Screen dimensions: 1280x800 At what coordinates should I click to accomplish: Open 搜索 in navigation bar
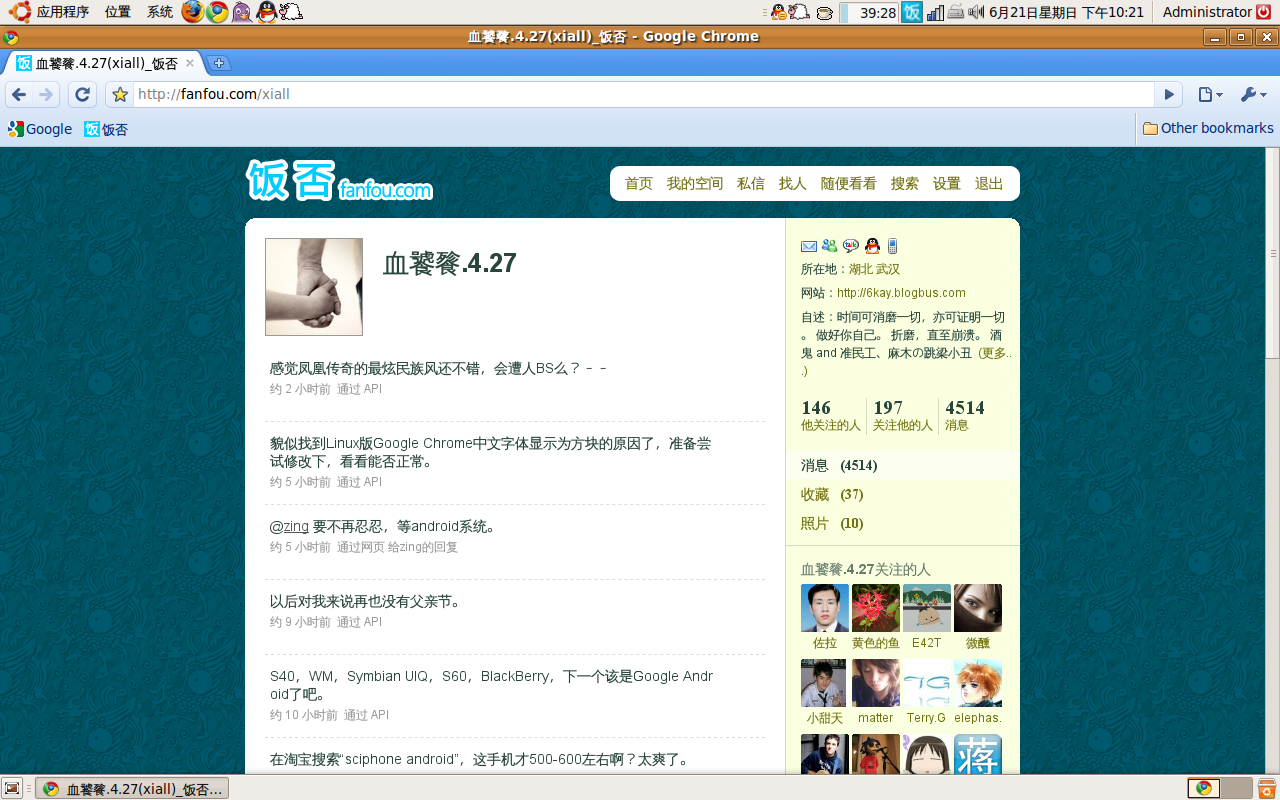click(905, 183)
